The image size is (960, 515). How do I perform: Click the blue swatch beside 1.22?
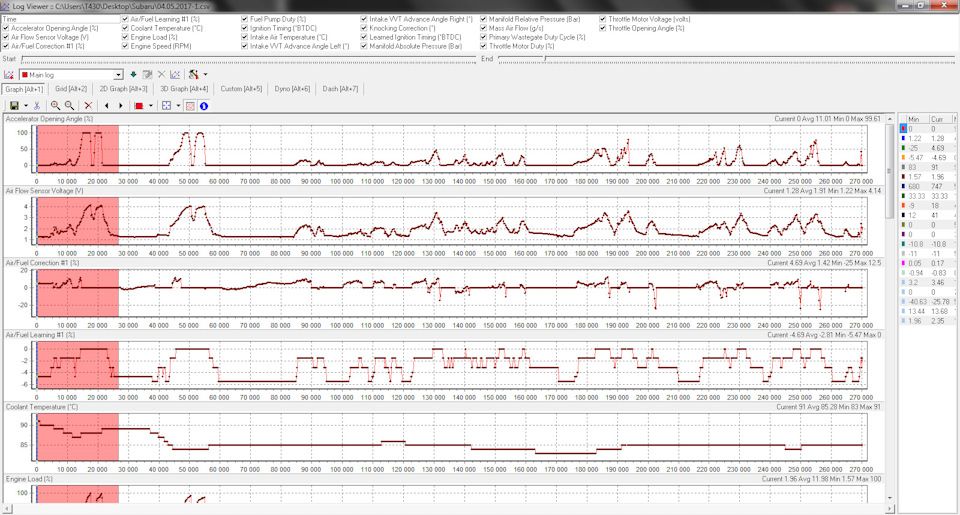point(902,138)
